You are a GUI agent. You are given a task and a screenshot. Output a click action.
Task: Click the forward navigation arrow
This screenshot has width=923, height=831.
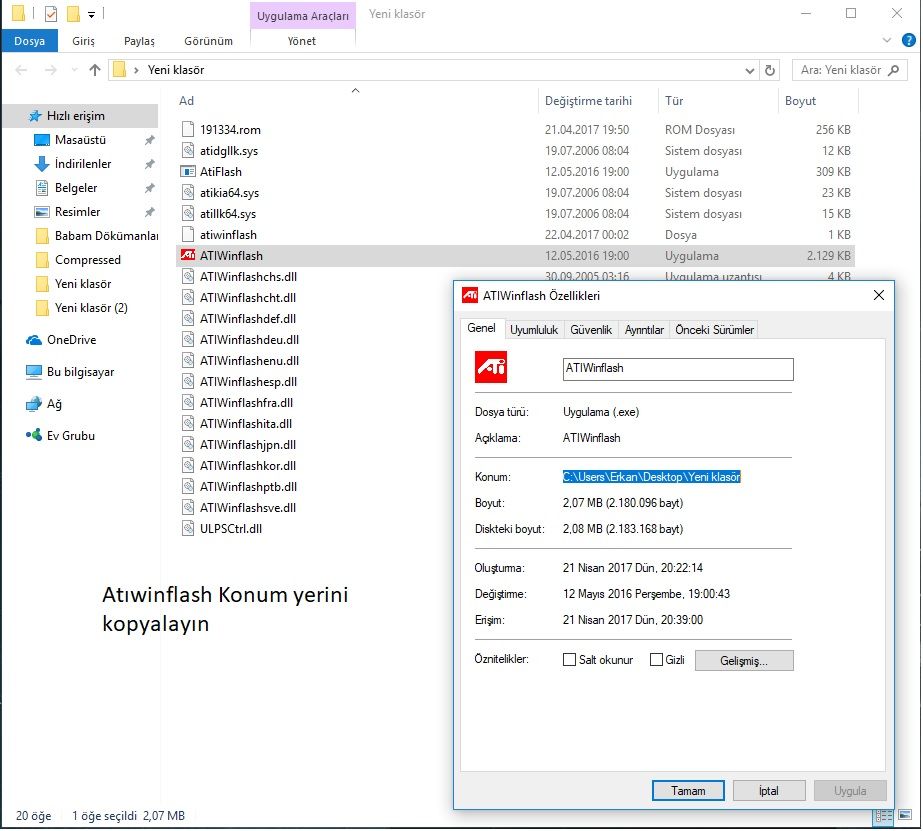(51, 70)
